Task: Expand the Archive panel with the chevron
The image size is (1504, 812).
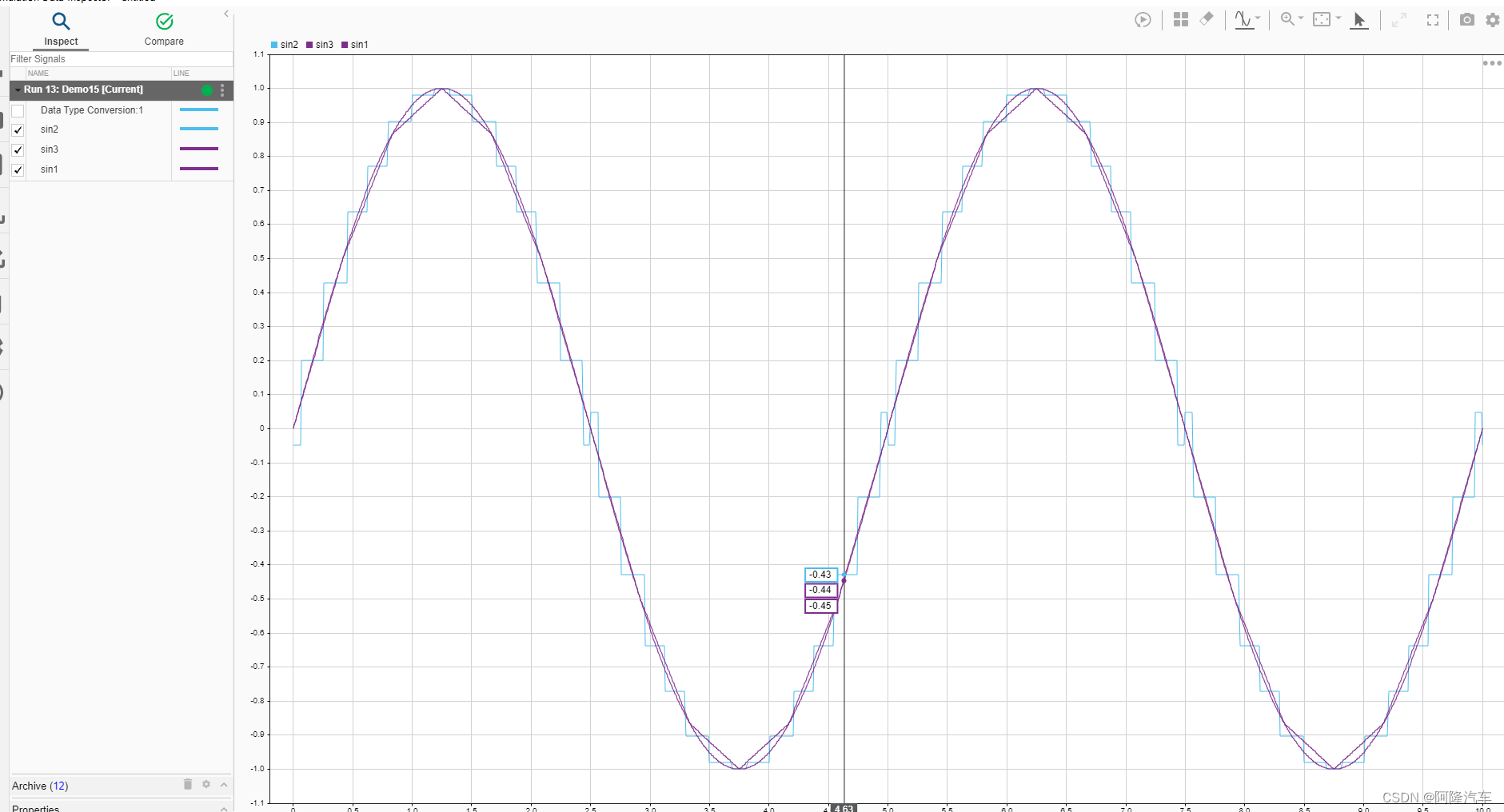Action: point(224,785)
